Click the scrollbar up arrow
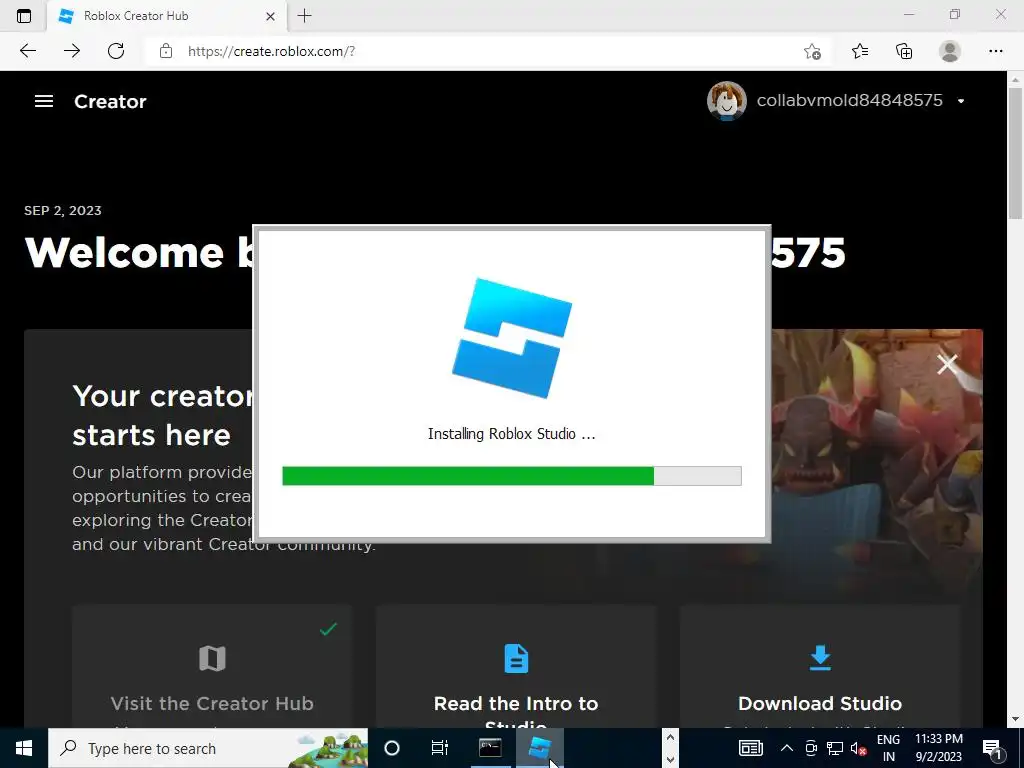 [1015, 79]
